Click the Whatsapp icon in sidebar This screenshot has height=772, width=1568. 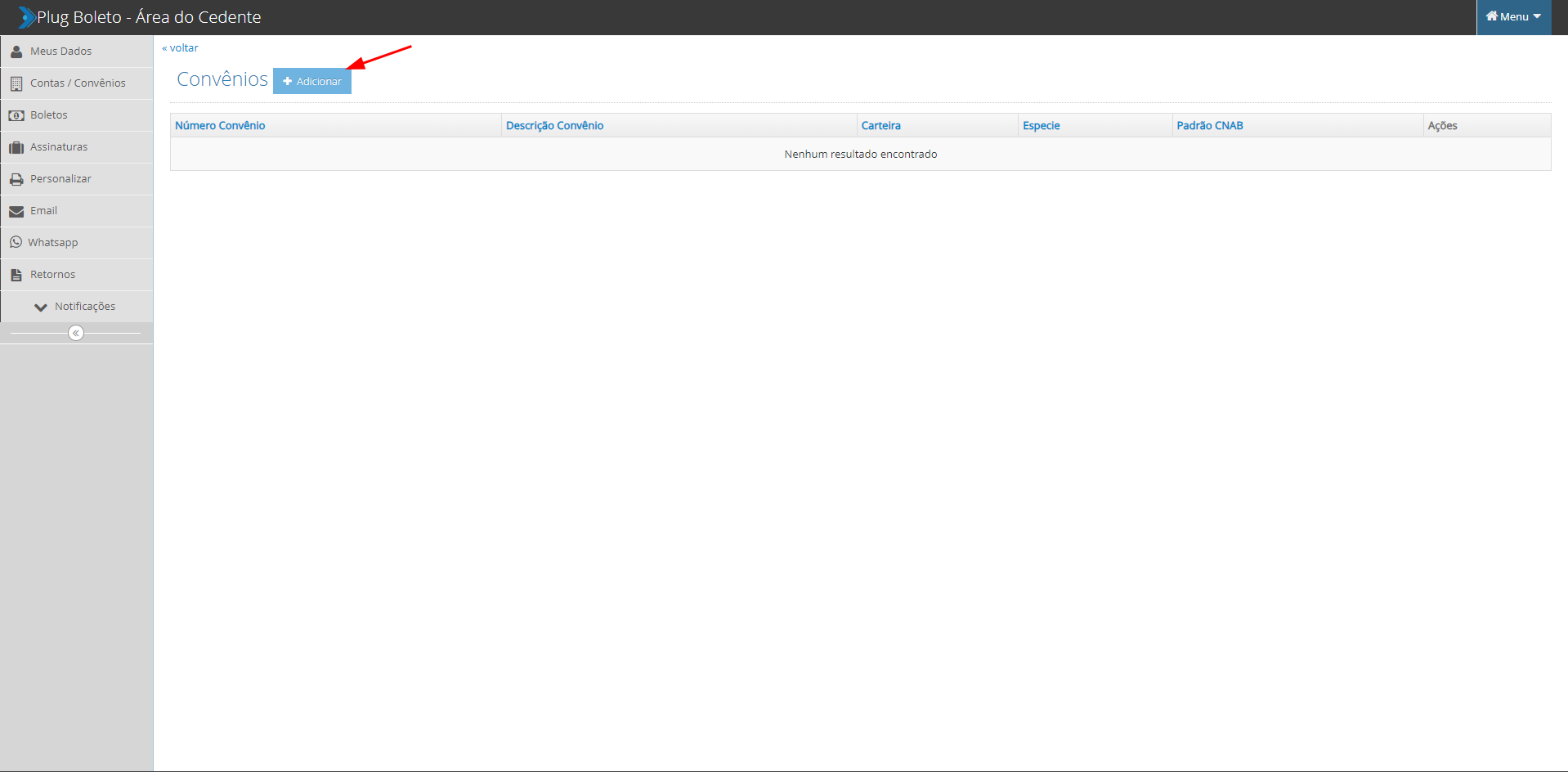click(16, 242)
